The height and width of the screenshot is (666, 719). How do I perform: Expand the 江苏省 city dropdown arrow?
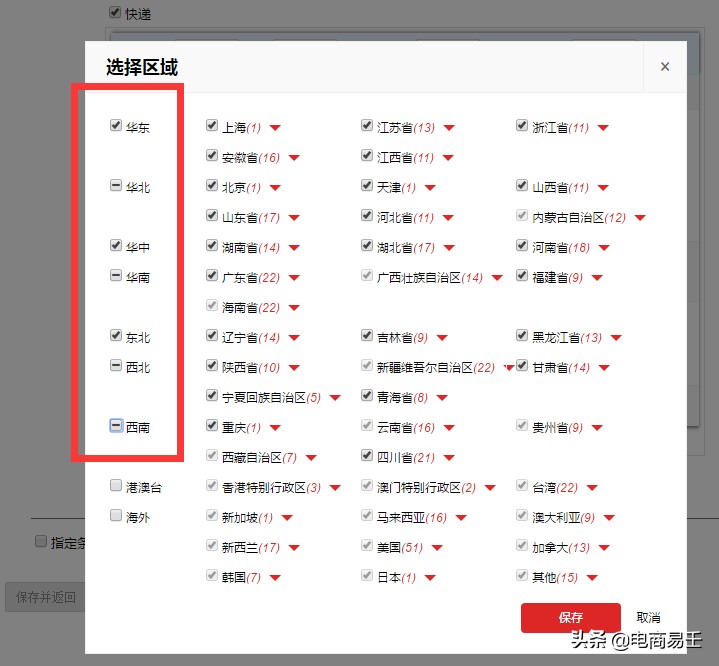click(449, 128)
